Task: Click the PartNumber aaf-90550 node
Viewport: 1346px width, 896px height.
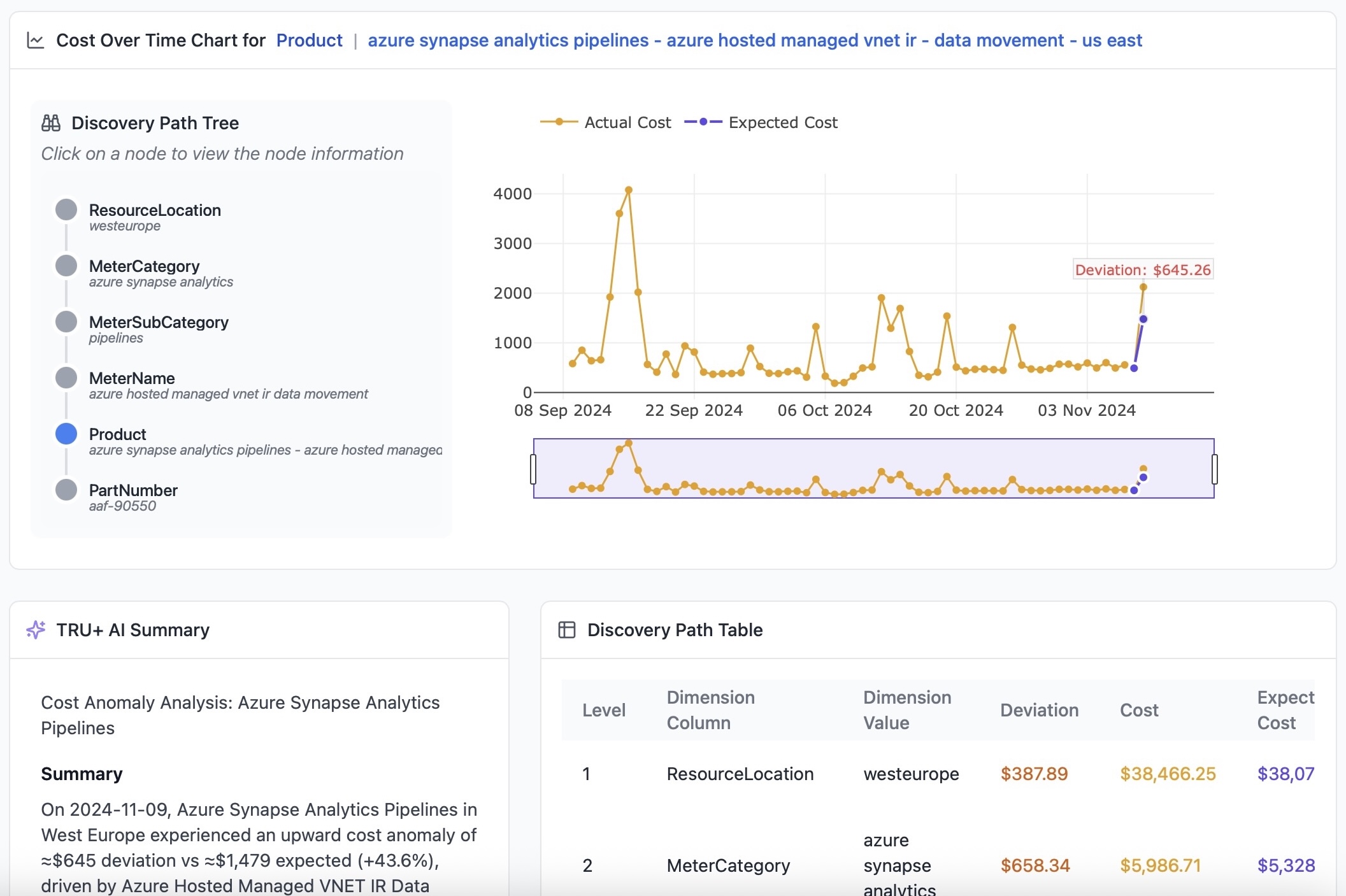Action: pos(66,490)
